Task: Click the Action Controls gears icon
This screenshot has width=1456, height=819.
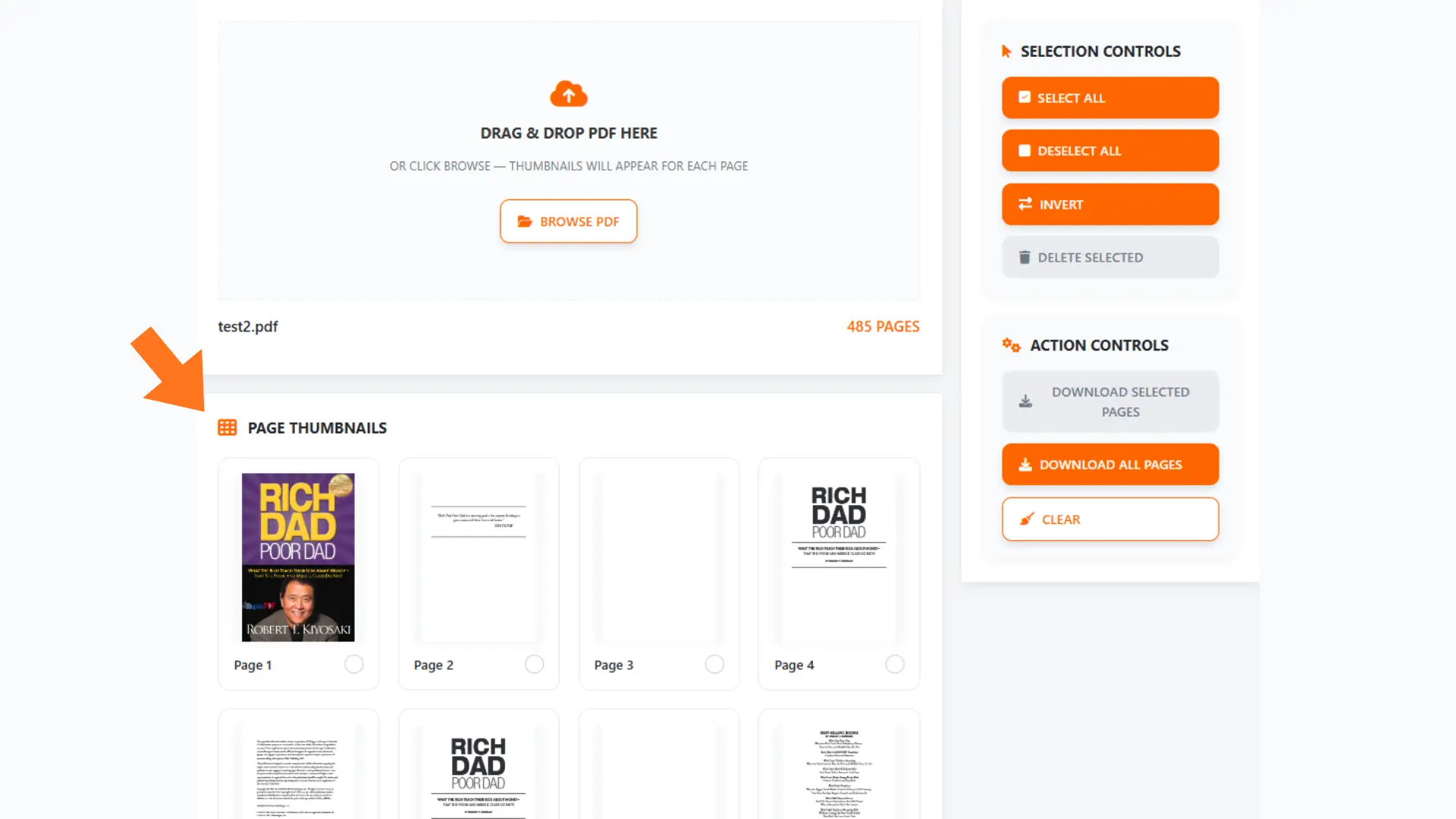Action: pos(1011,345)
